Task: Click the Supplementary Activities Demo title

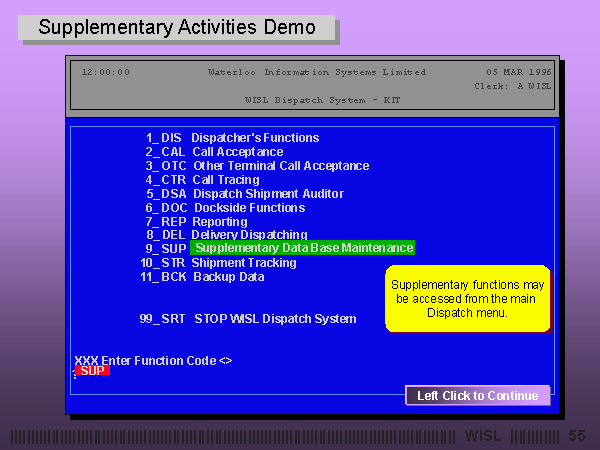Action: point(177,27)
